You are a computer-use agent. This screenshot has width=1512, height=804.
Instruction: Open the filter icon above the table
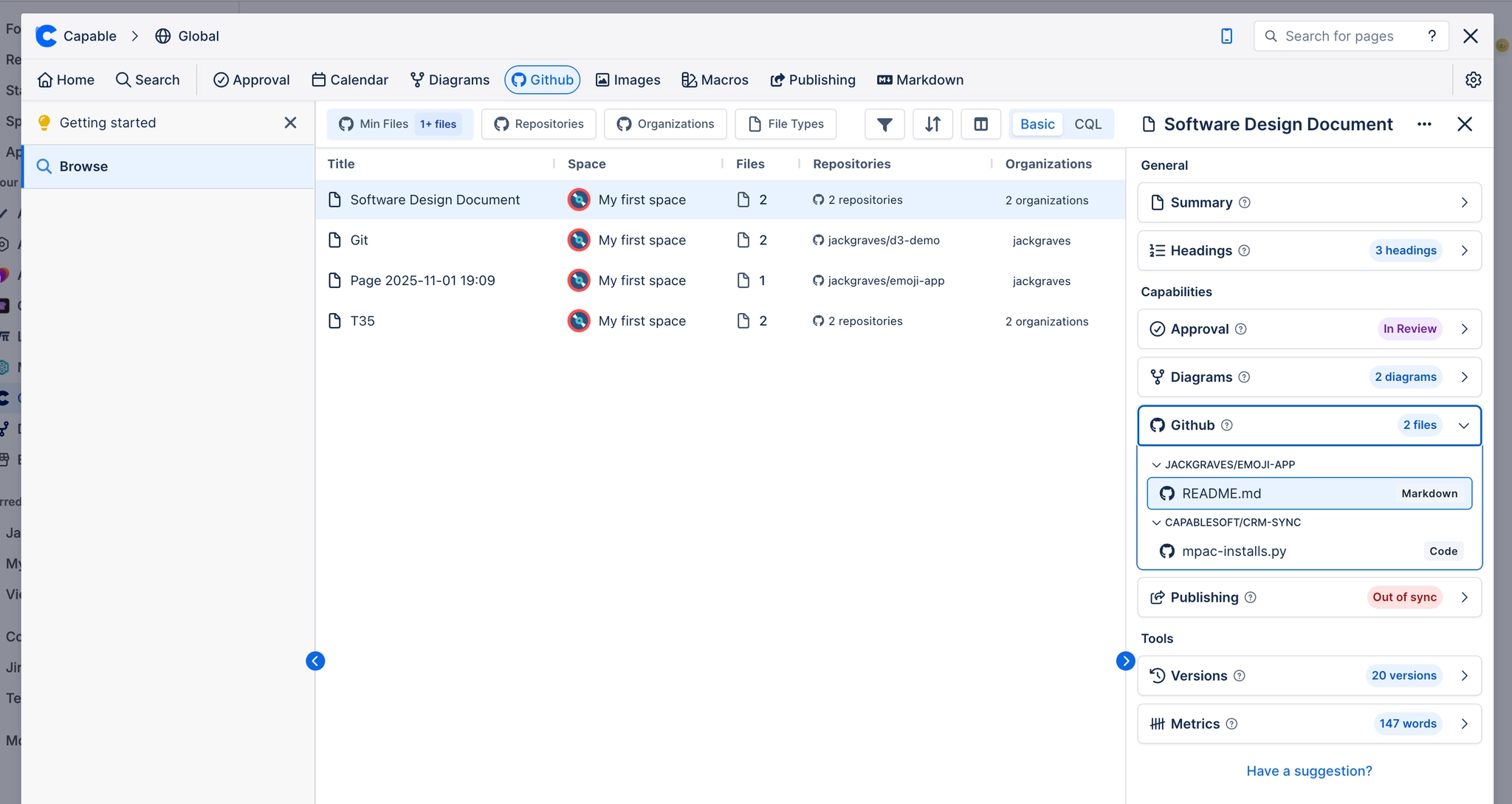[x=884, y=124]
